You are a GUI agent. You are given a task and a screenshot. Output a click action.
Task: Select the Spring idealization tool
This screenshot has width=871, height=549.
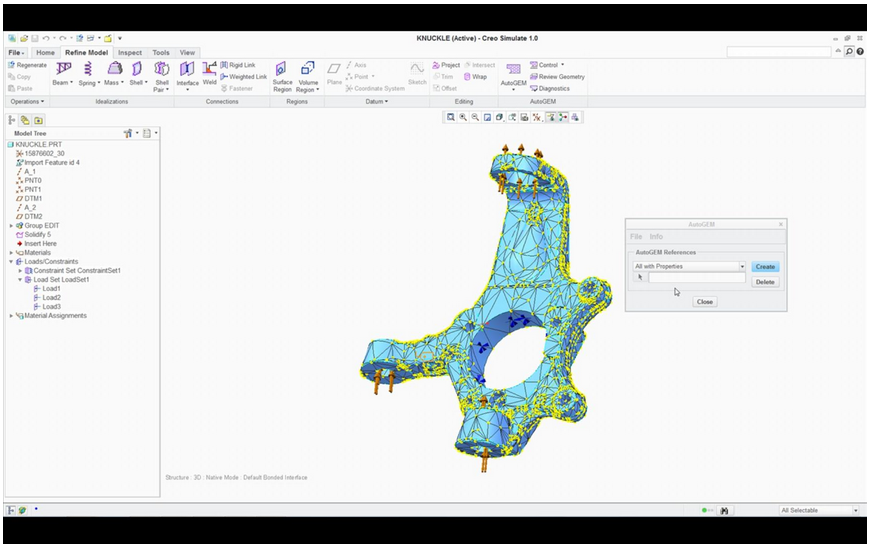tap(88, 69)
